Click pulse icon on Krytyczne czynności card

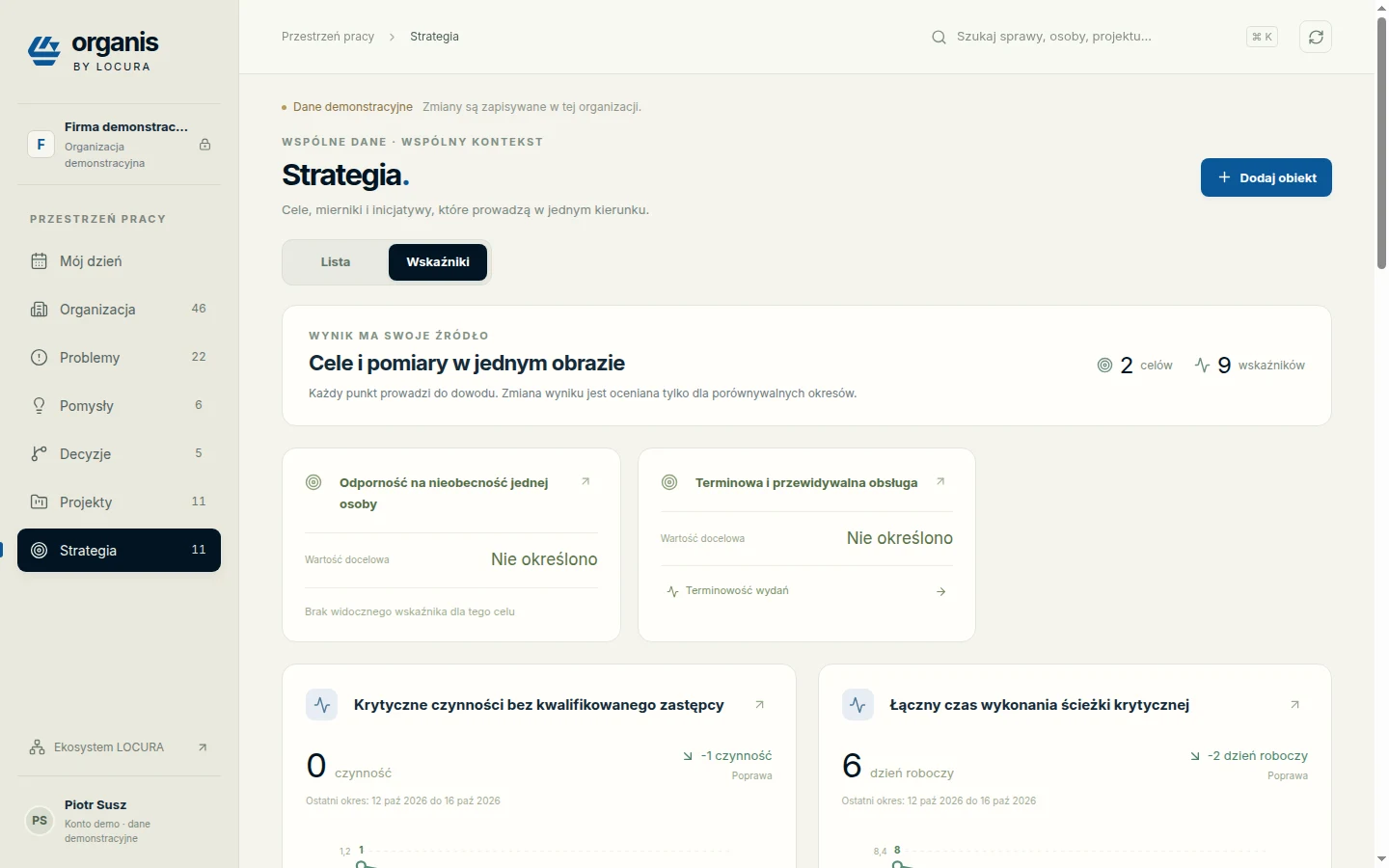(322, 705)
